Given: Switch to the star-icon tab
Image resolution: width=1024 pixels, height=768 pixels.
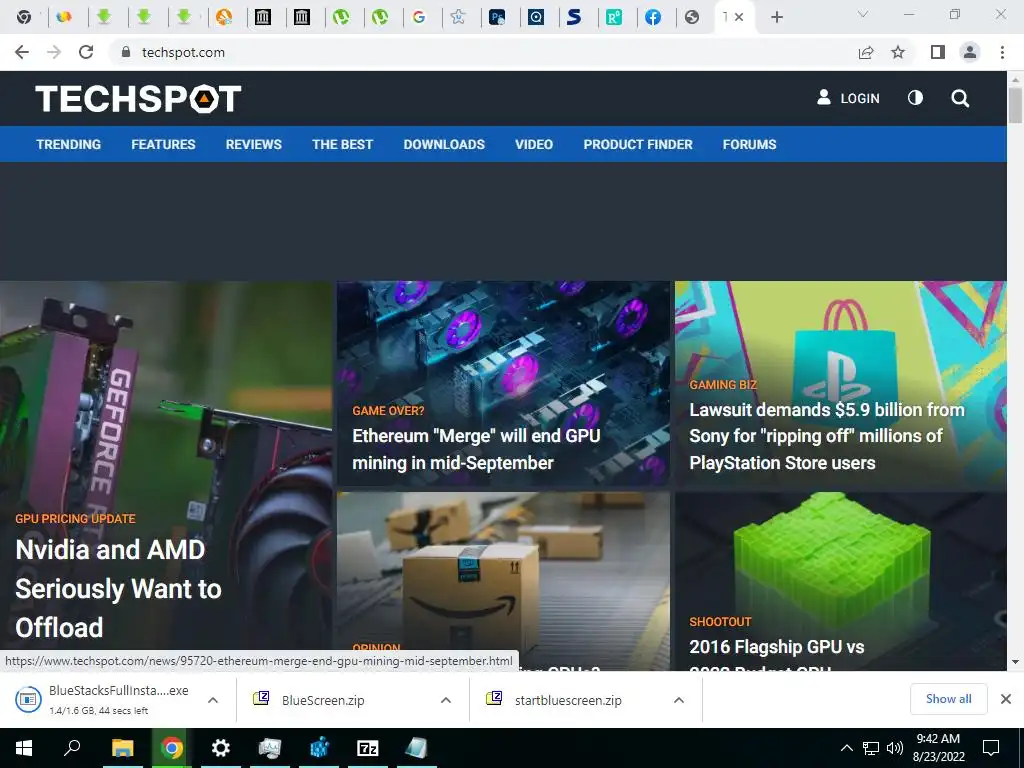Looking at the screenshot, I should click(x=458, y=17).
